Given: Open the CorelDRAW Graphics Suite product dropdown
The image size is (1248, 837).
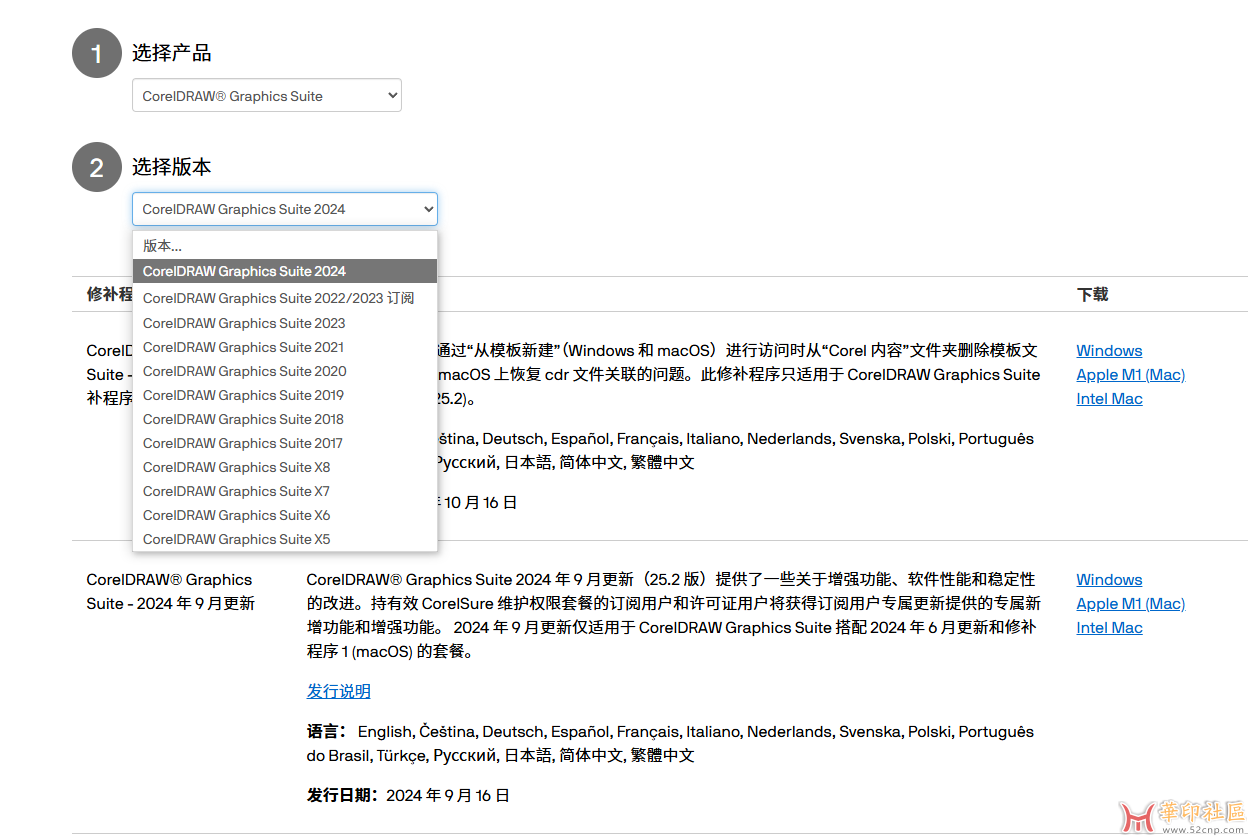Looking at the screenshot, I should [267, 96].
